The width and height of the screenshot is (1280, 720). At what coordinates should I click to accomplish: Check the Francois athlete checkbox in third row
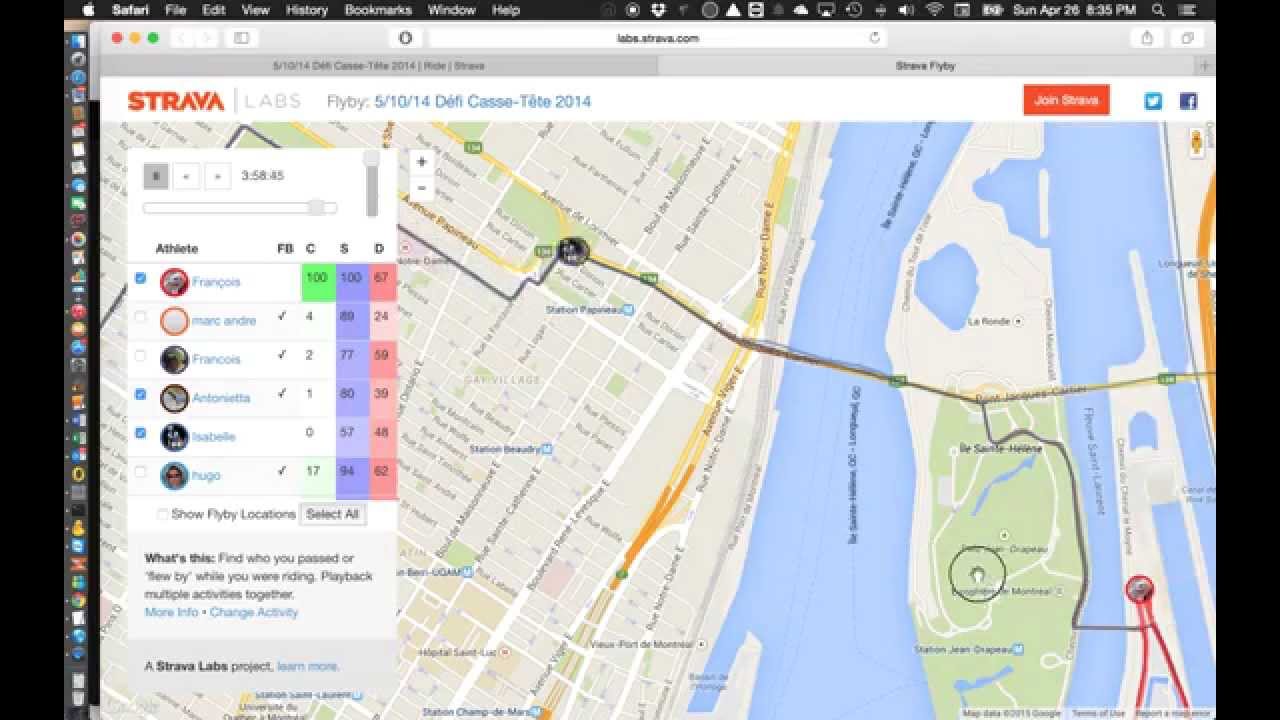tap(140, 356)
